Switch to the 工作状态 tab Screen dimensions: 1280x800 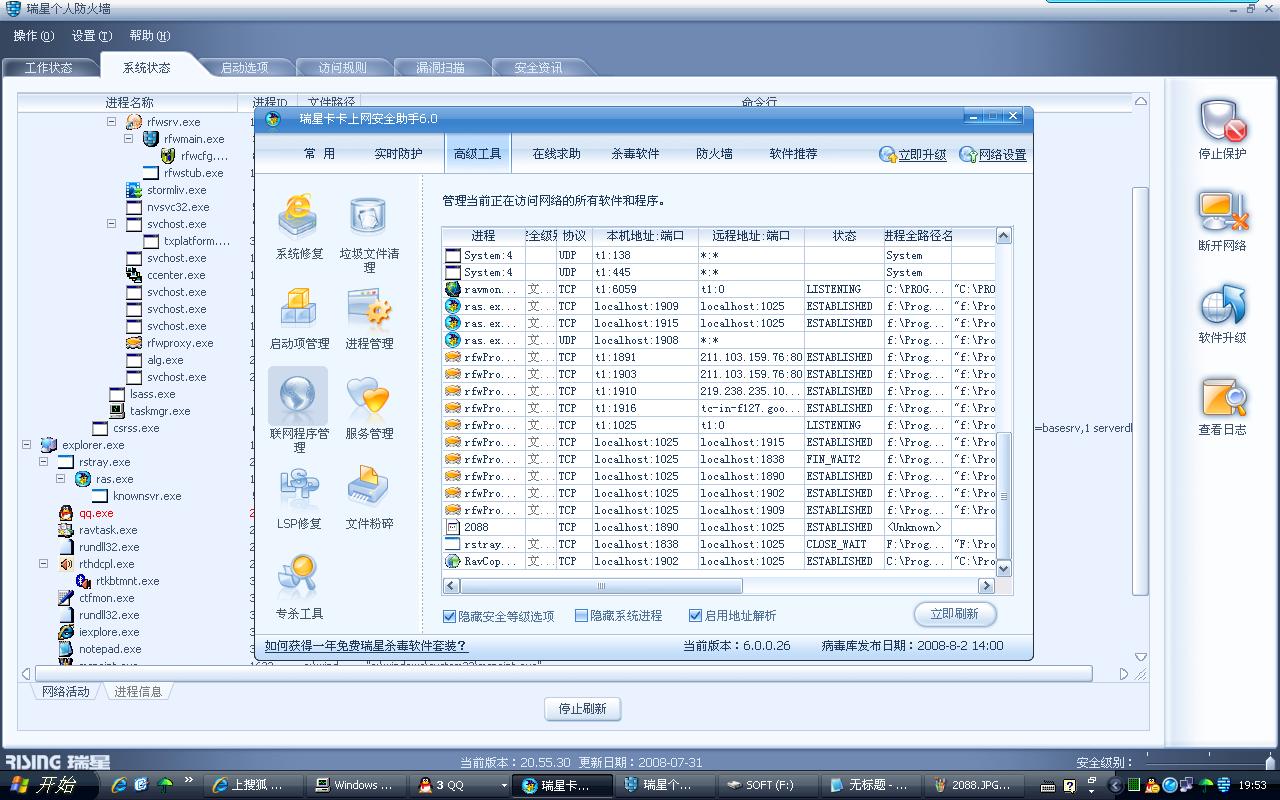(49, 68)
